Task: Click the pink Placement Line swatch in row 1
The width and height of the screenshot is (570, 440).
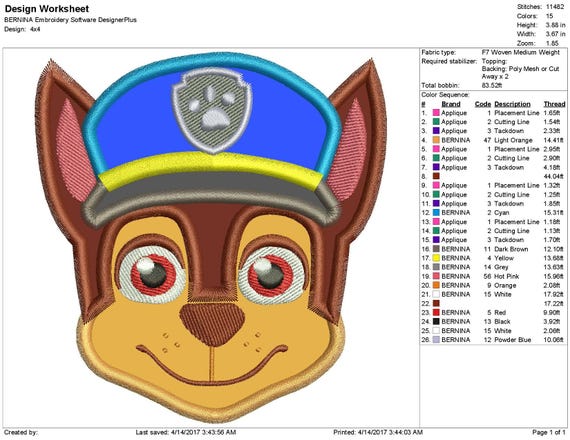Action: 436,113
